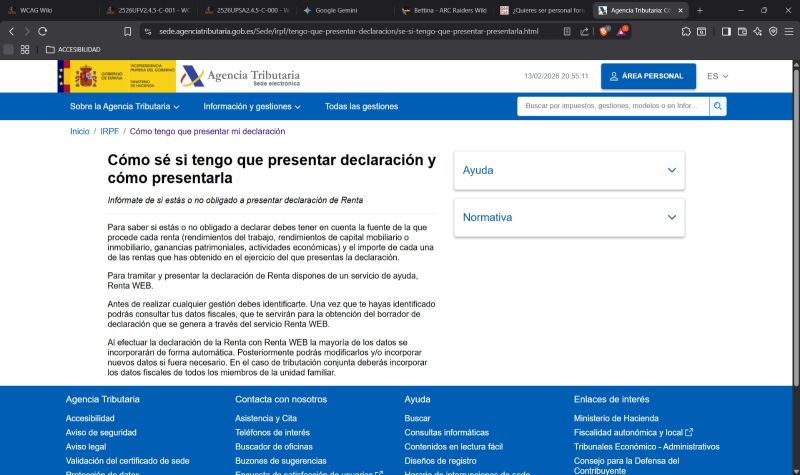
Task: Click the Brave Shields lion icon
Action: [606, 31]
